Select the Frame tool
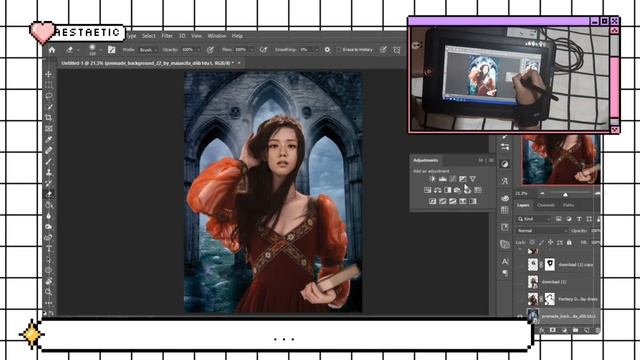 [x=49, y=129]
